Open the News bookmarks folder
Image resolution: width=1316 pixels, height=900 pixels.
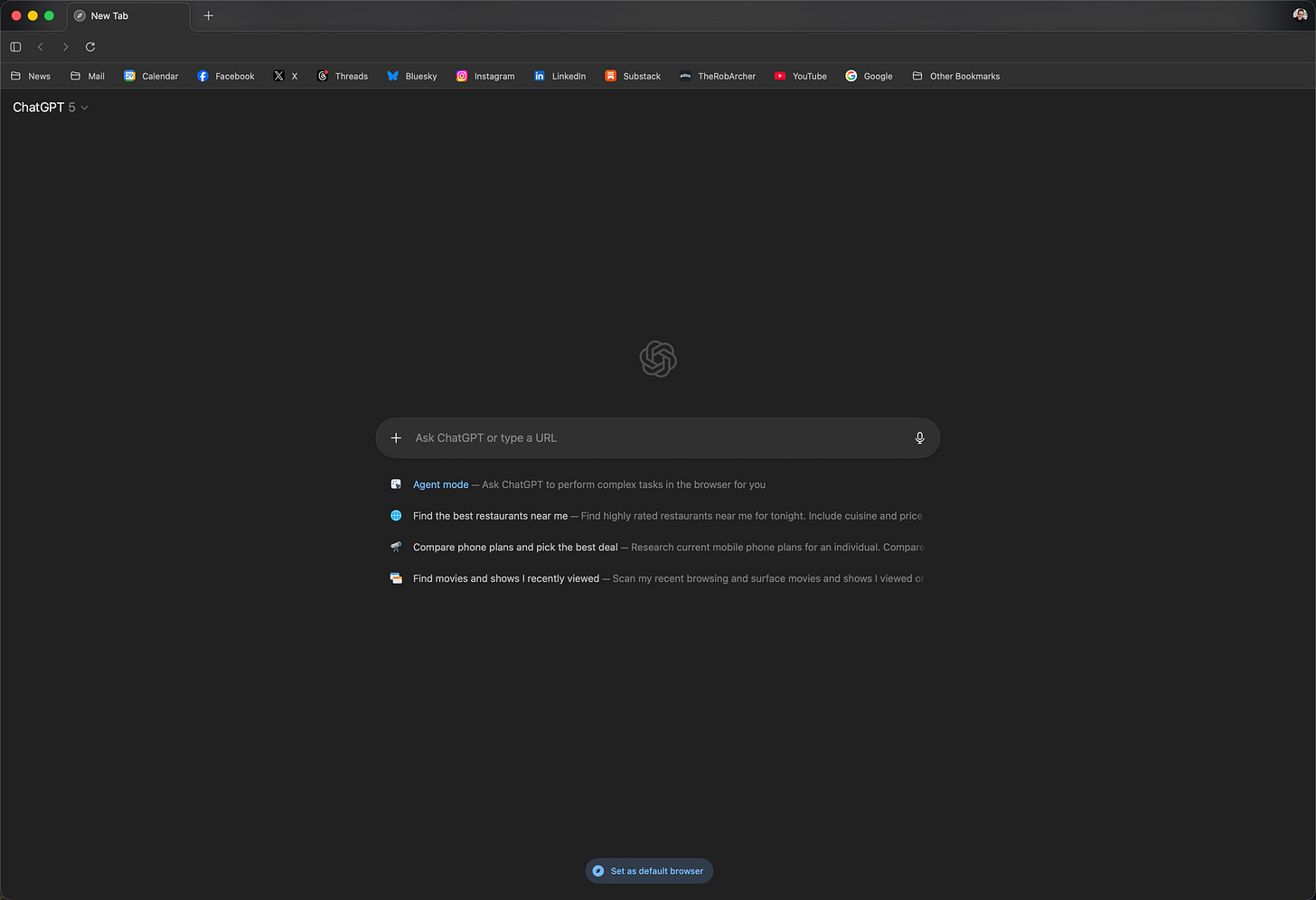click(31, 76)
